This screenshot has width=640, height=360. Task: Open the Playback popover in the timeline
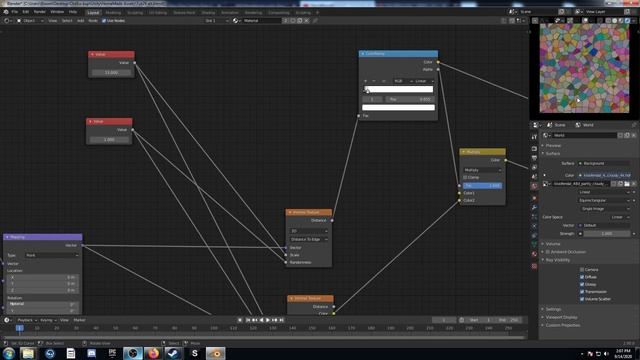[x=27, y=320]
